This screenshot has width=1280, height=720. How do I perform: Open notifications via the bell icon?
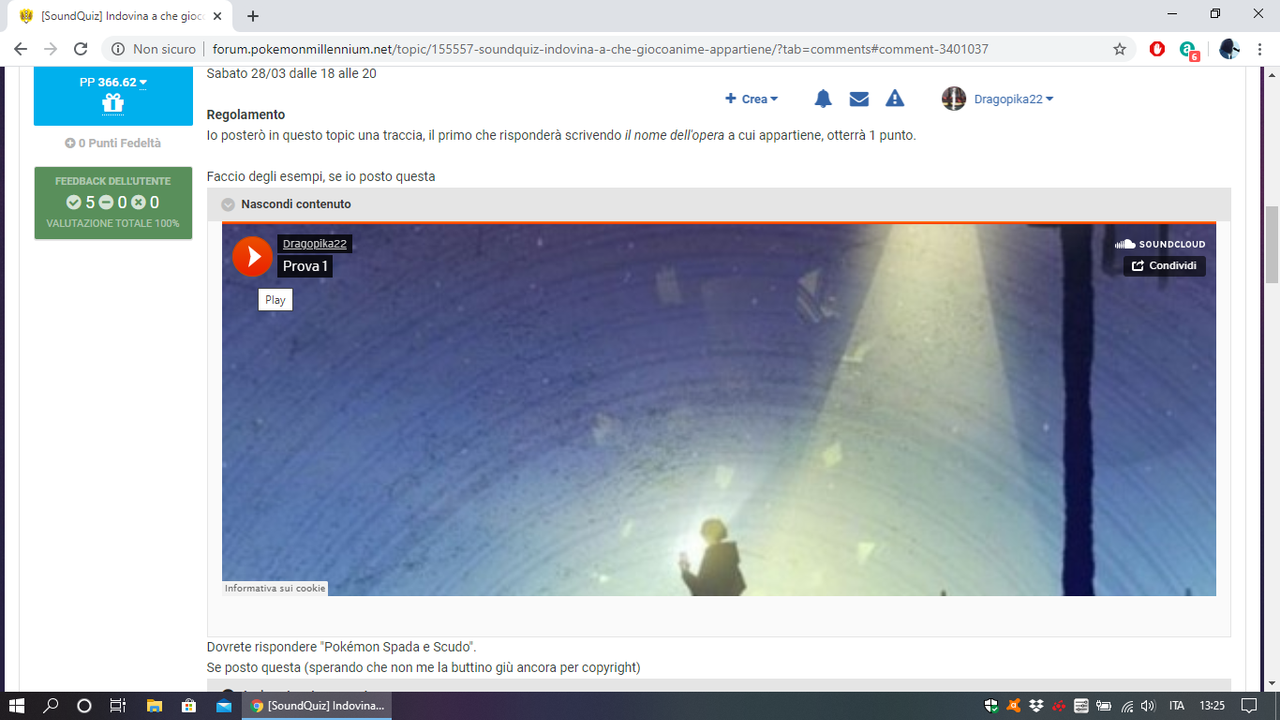(x=822, y=98)
